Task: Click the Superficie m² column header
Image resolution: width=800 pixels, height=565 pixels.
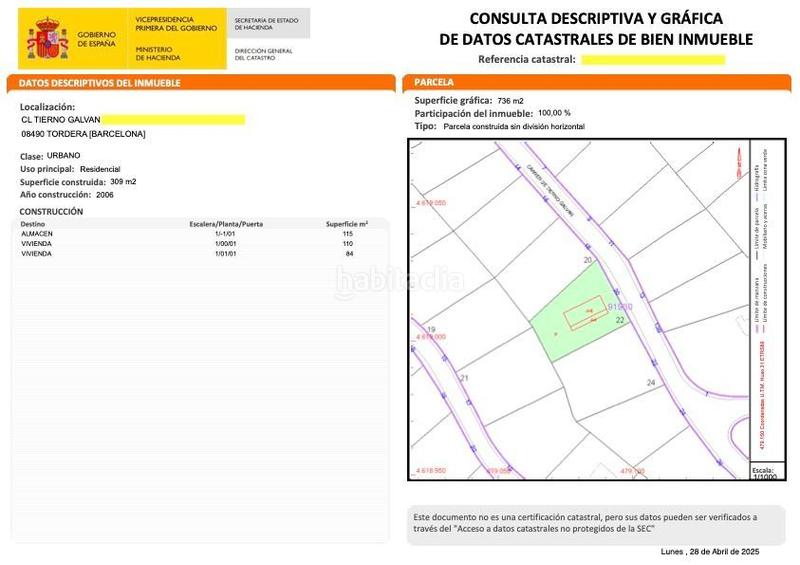Action: 347,224
